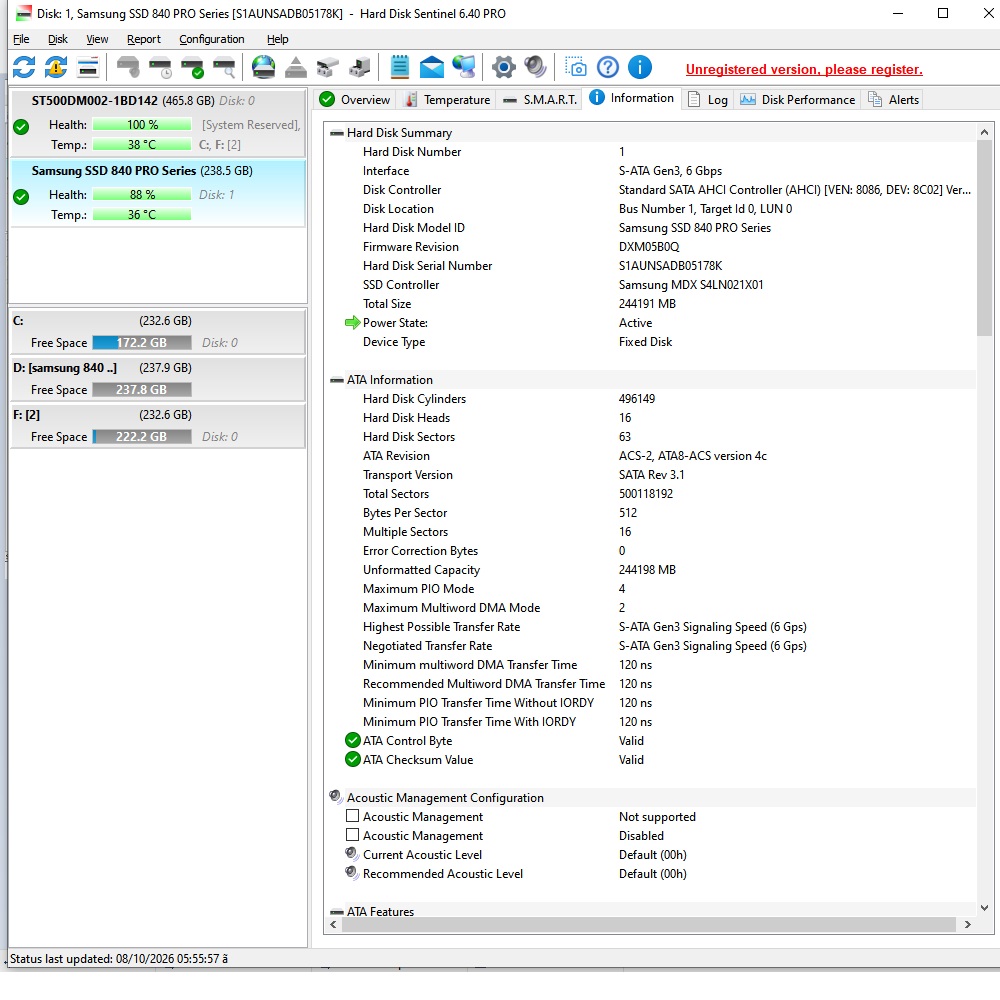Collapse the Acoustic Management Configuration section
1000x1000 pixels.
(336, 797)
